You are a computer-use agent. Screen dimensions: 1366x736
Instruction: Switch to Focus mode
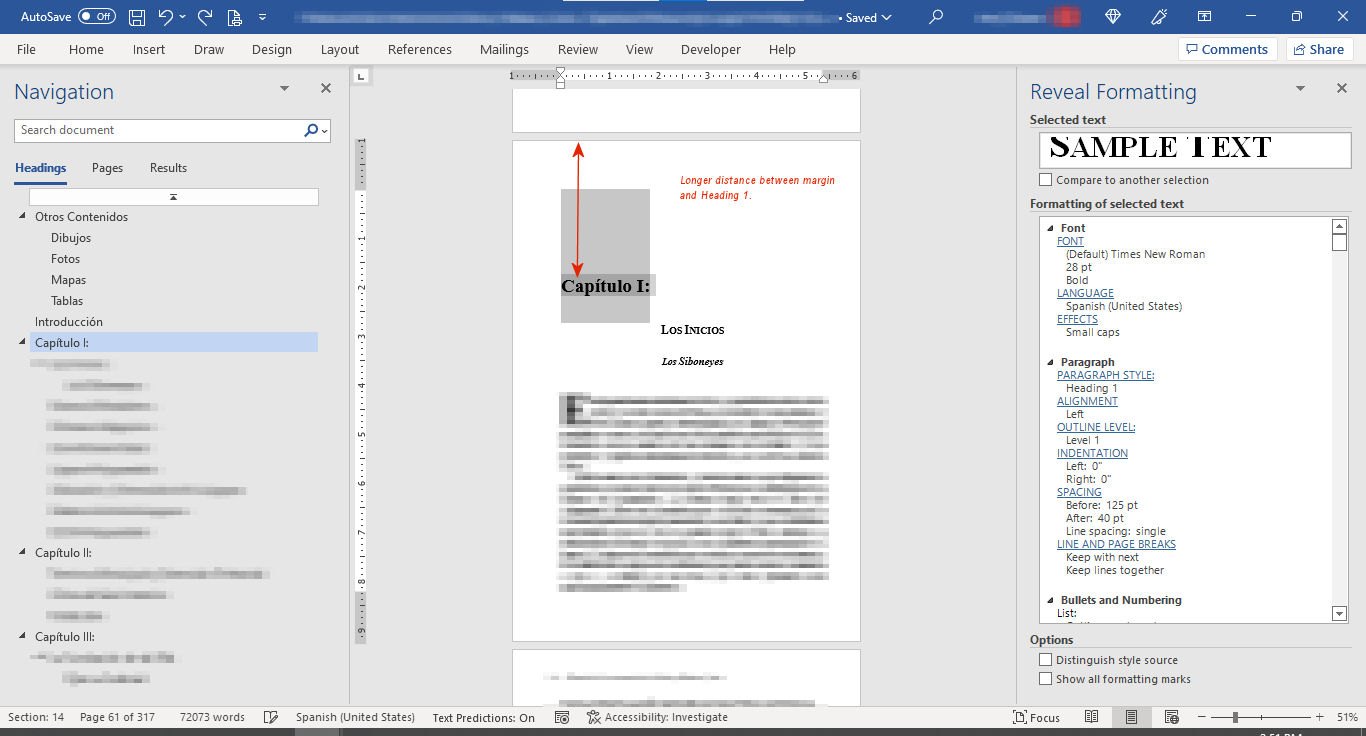pos(1036,717)
